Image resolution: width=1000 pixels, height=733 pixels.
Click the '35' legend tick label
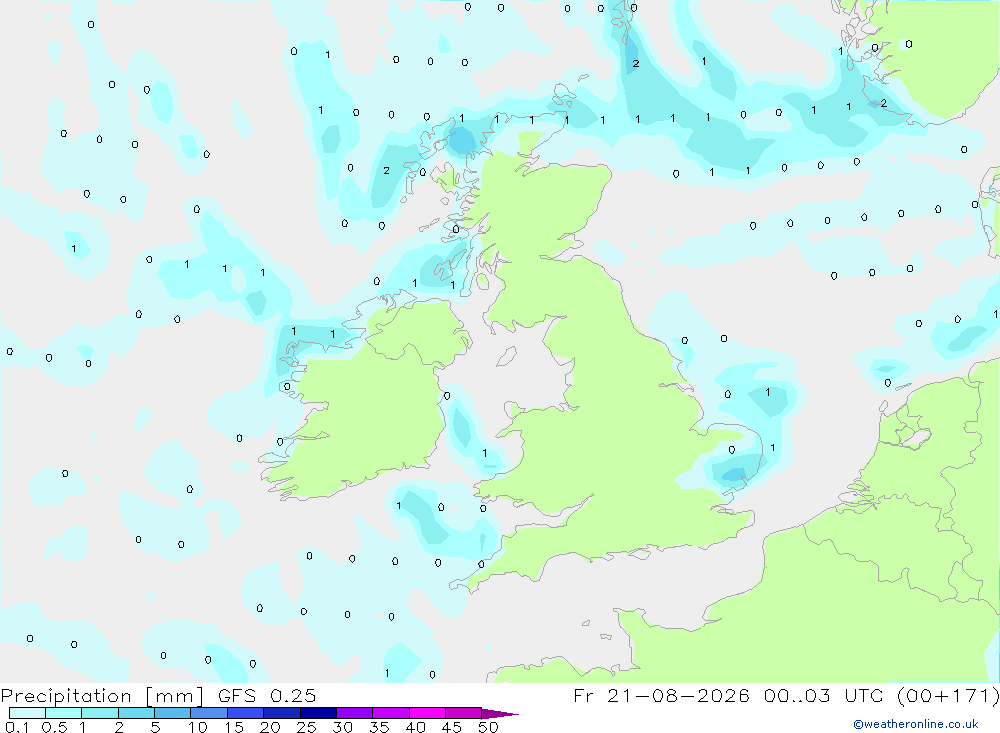pyautogui.click(x=379, y=727)
